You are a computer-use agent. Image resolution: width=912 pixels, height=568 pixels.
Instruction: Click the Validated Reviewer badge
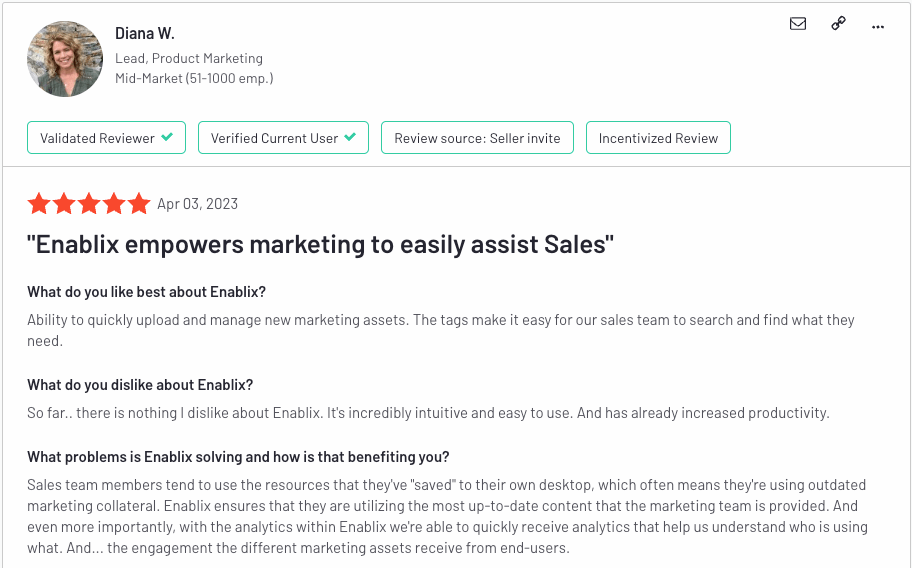click(x=106, y=138)
